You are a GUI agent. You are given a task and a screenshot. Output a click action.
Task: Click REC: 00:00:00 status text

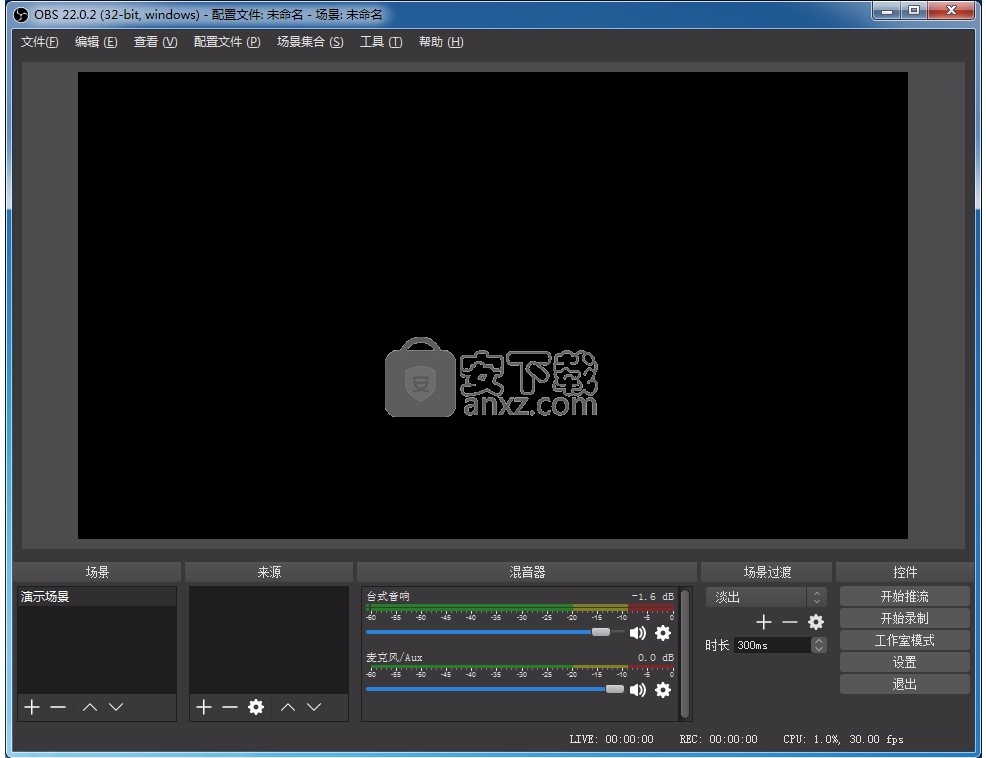tap(718, 739)
